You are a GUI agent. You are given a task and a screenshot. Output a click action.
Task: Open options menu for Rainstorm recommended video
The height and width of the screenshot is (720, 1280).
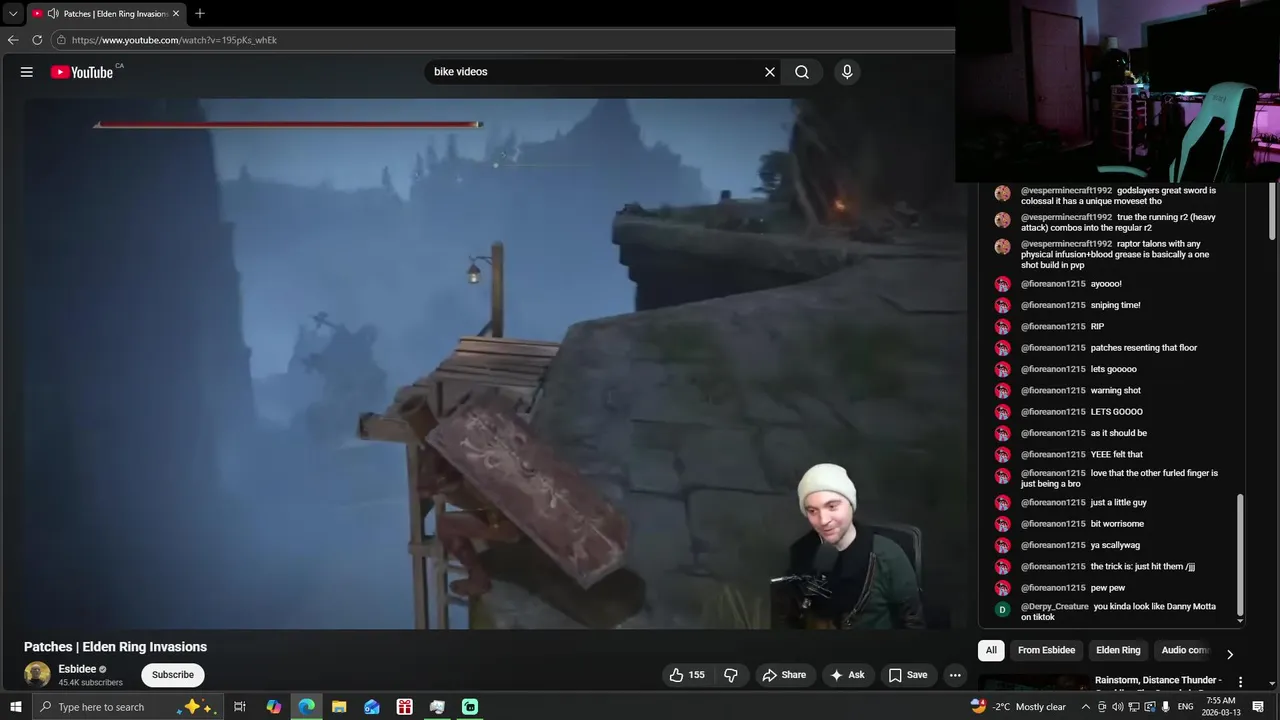1240,682
